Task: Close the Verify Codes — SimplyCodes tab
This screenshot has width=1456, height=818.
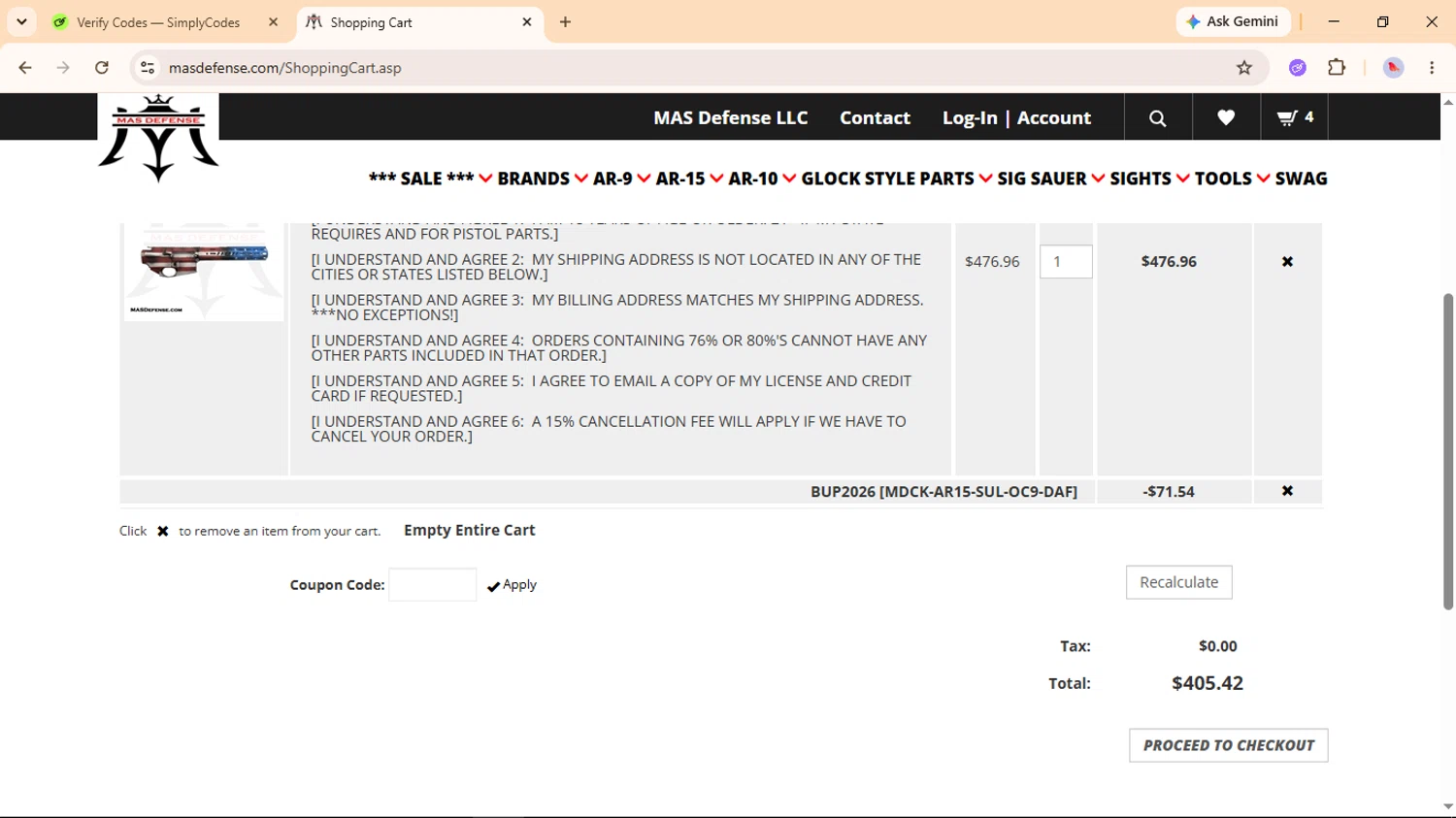Action: [273, 22]
